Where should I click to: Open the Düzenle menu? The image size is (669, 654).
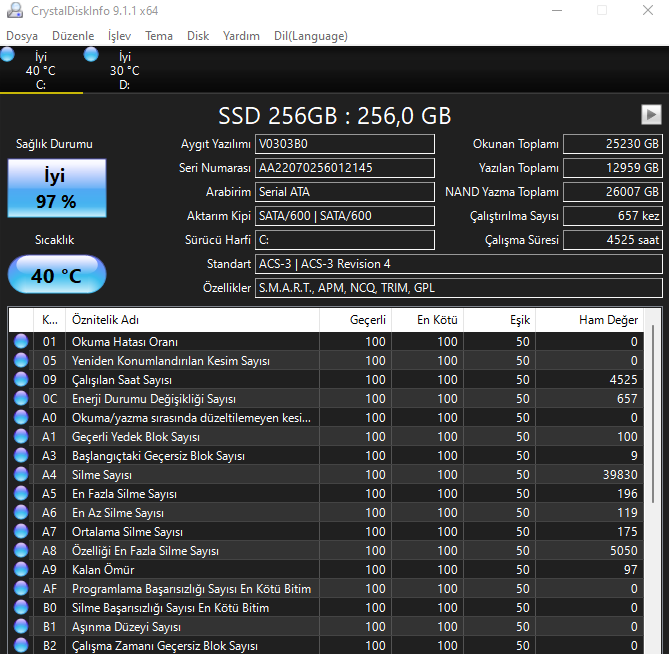pos(73,36)
